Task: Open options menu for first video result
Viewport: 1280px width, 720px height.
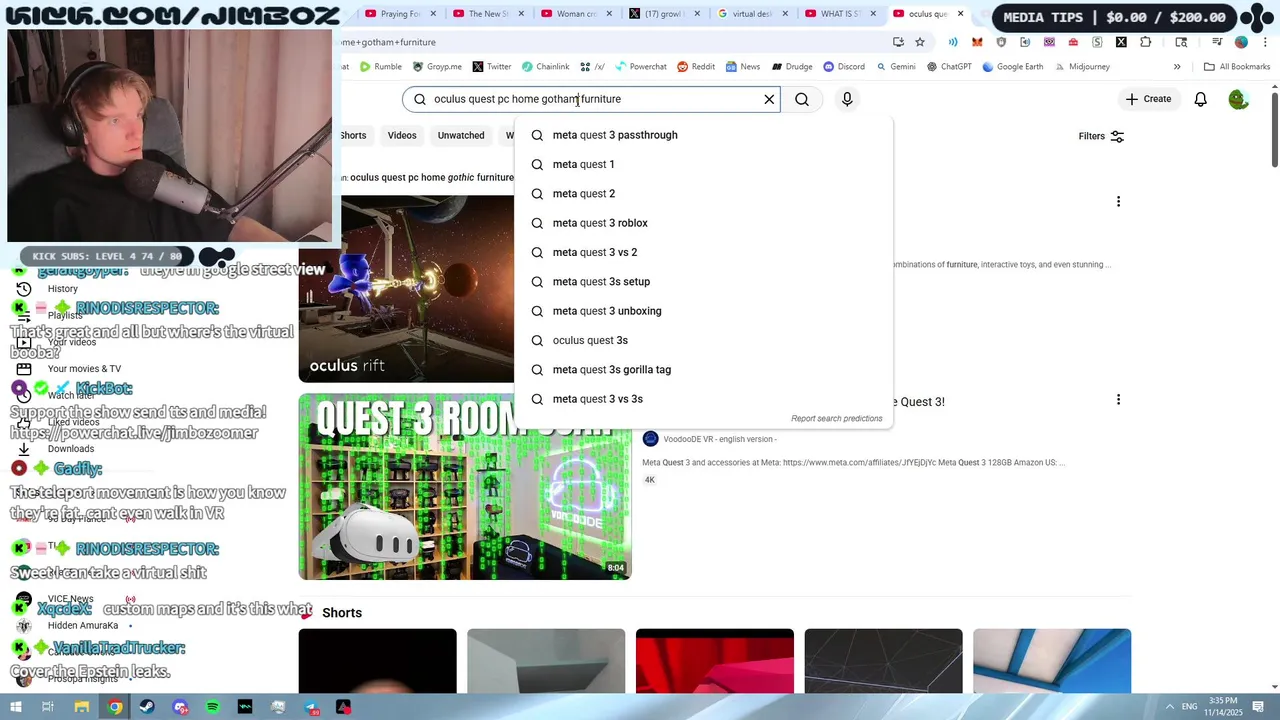Action: point(1118,202)
